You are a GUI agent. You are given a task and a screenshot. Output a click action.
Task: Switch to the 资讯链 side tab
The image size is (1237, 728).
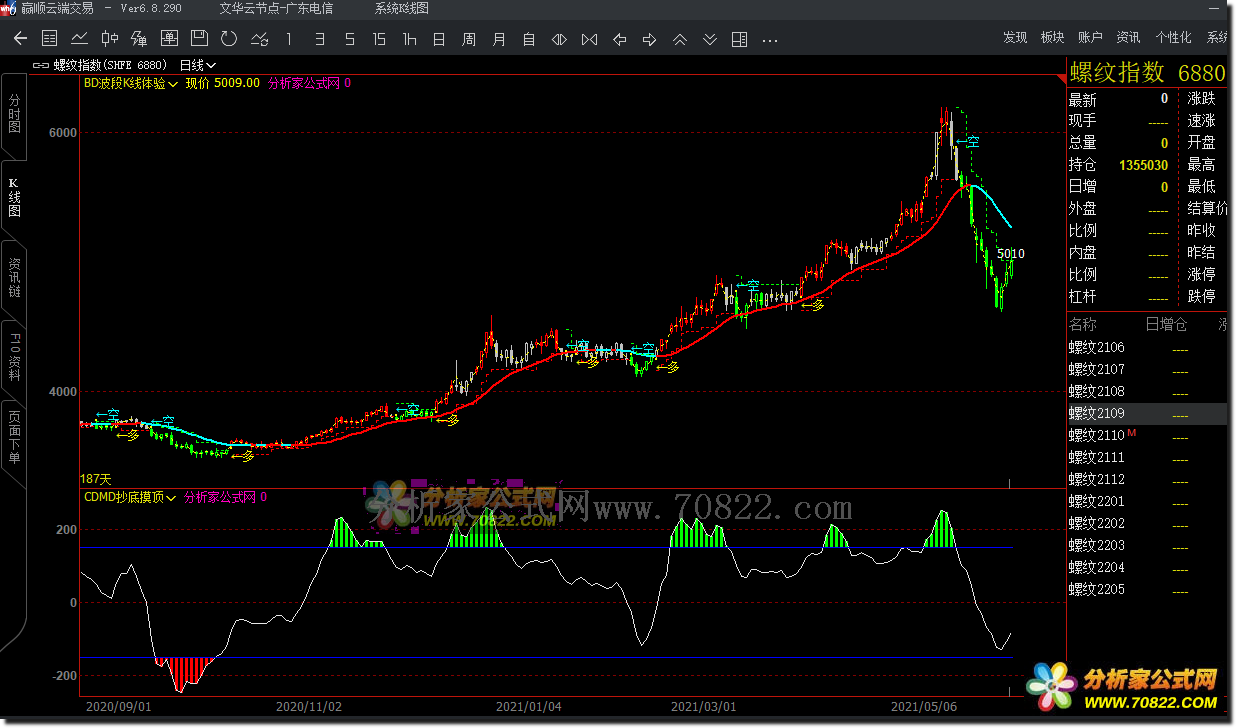(x=14, y=277)
